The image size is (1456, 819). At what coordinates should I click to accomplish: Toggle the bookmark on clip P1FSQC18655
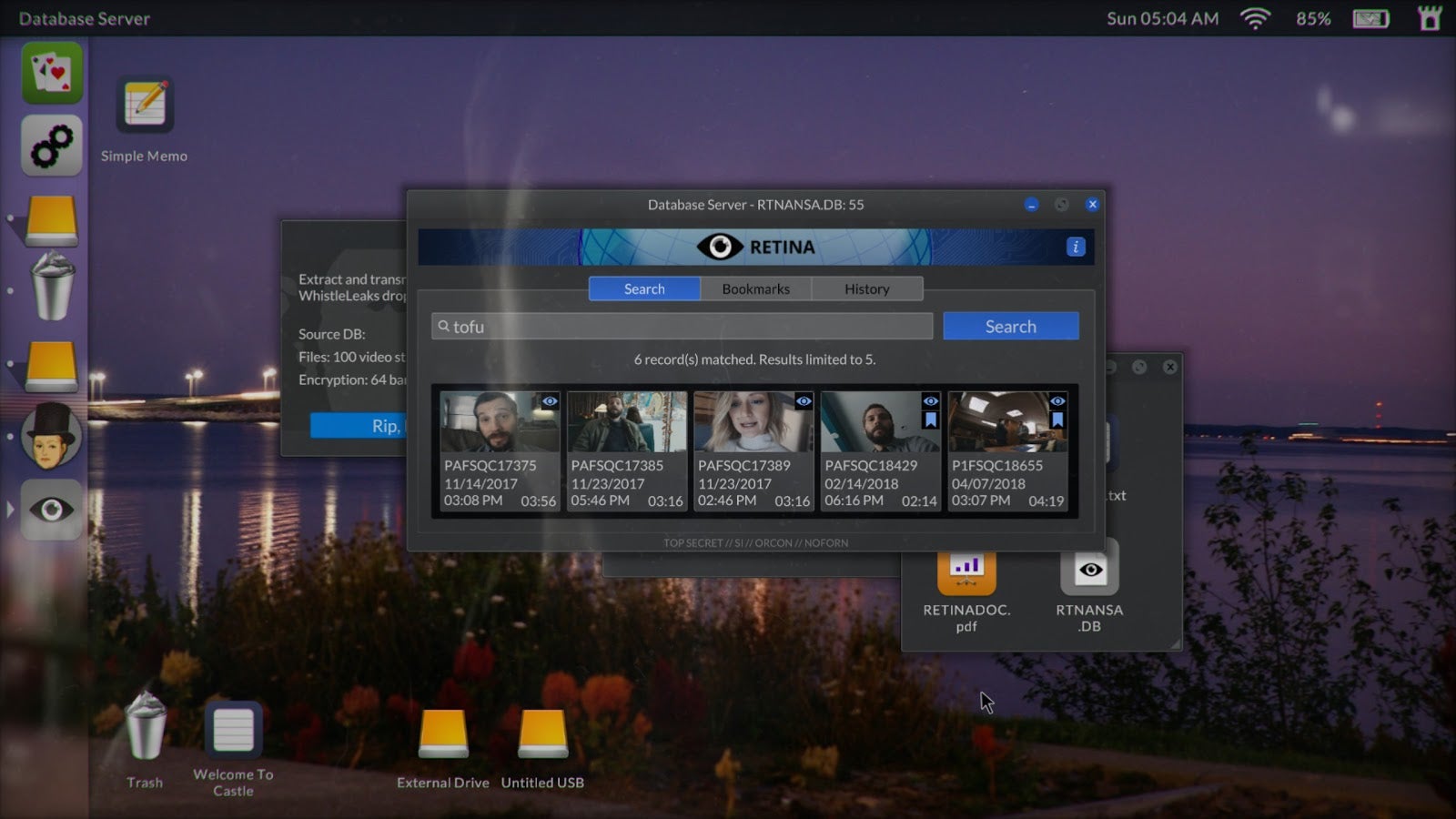(x=1057, y=420)
